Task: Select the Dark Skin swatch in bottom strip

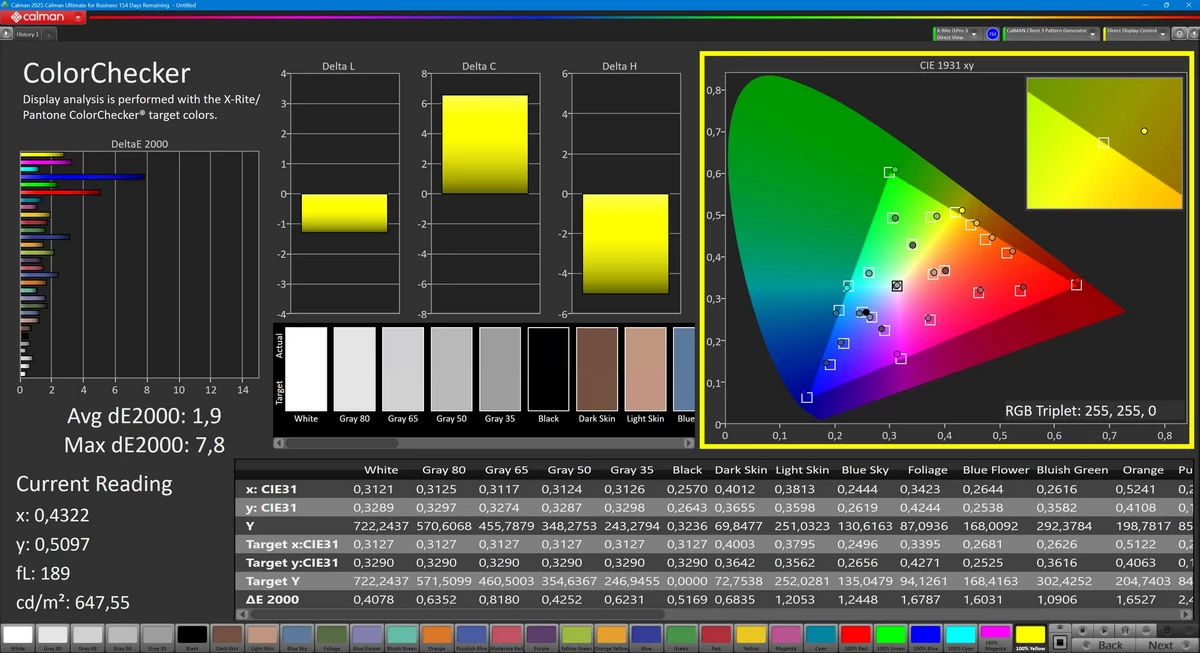Action: pos(226,636)
